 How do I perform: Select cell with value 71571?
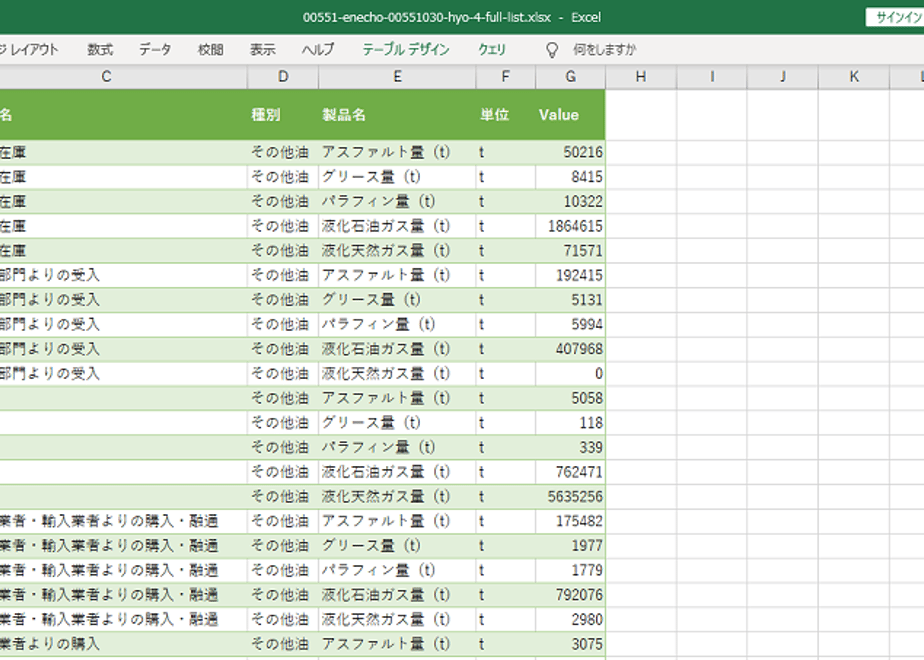(570, 250)
